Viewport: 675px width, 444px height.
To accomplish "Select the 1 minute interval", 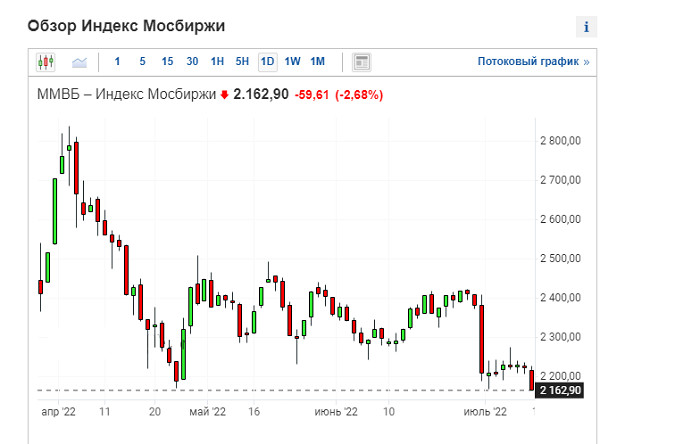I will (117, 62).
